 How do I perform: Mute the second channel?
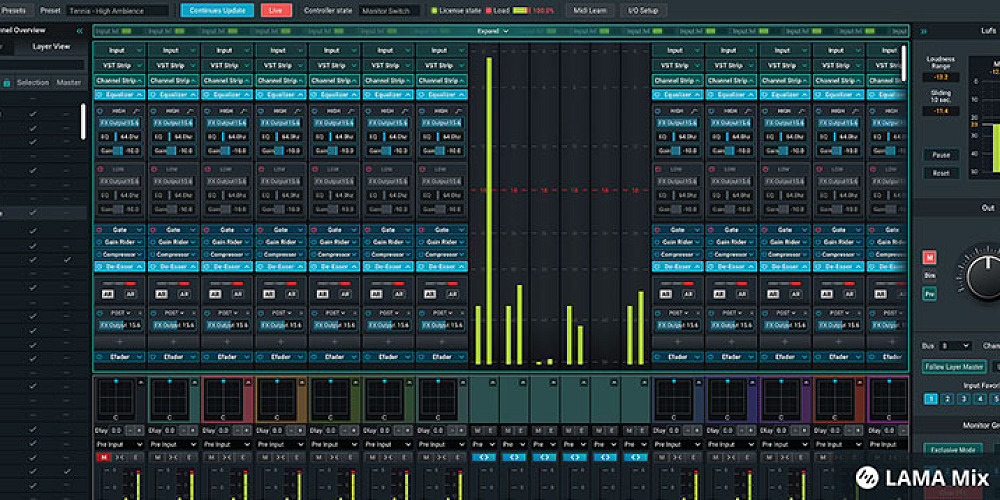[x=156, y=457]
